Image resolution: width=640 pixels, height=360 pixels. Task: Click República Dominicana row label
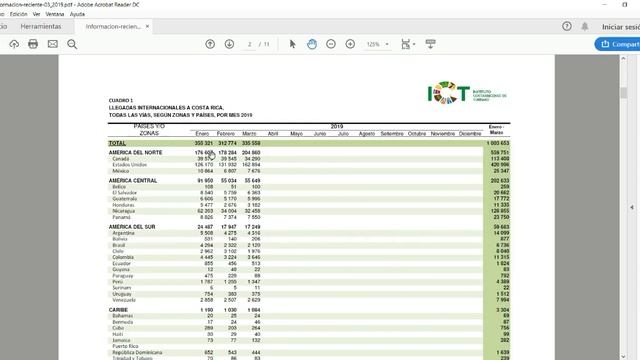click(x=137, y=352)
